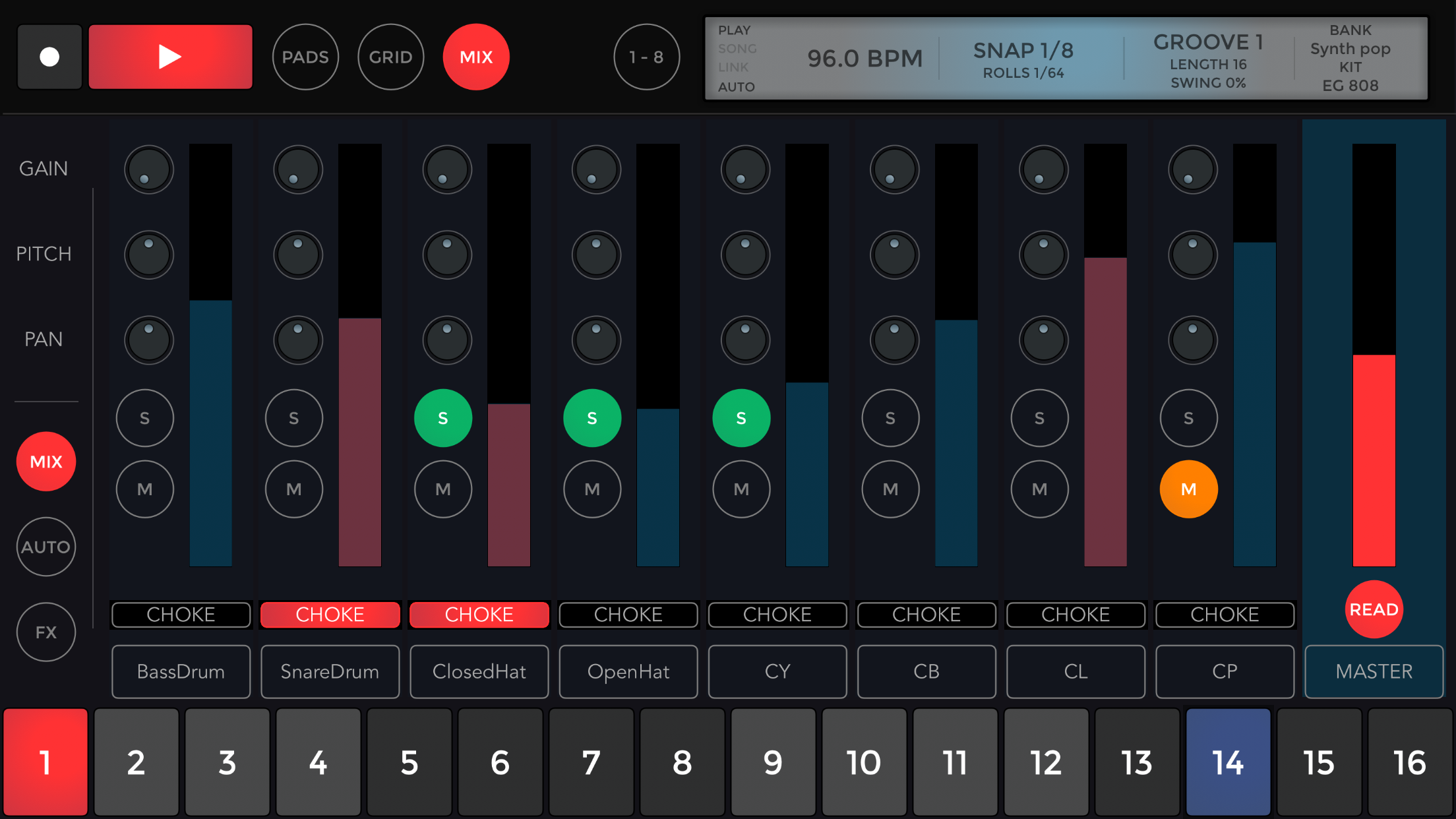Click the record button
The height and width of the screenshot is (819, 1456).
coord(49,57)
